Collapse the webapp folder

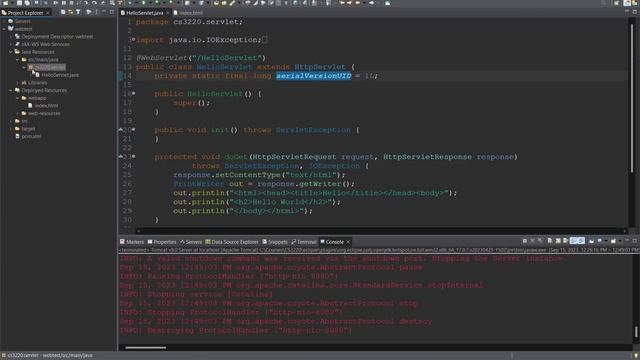point(18,98)
